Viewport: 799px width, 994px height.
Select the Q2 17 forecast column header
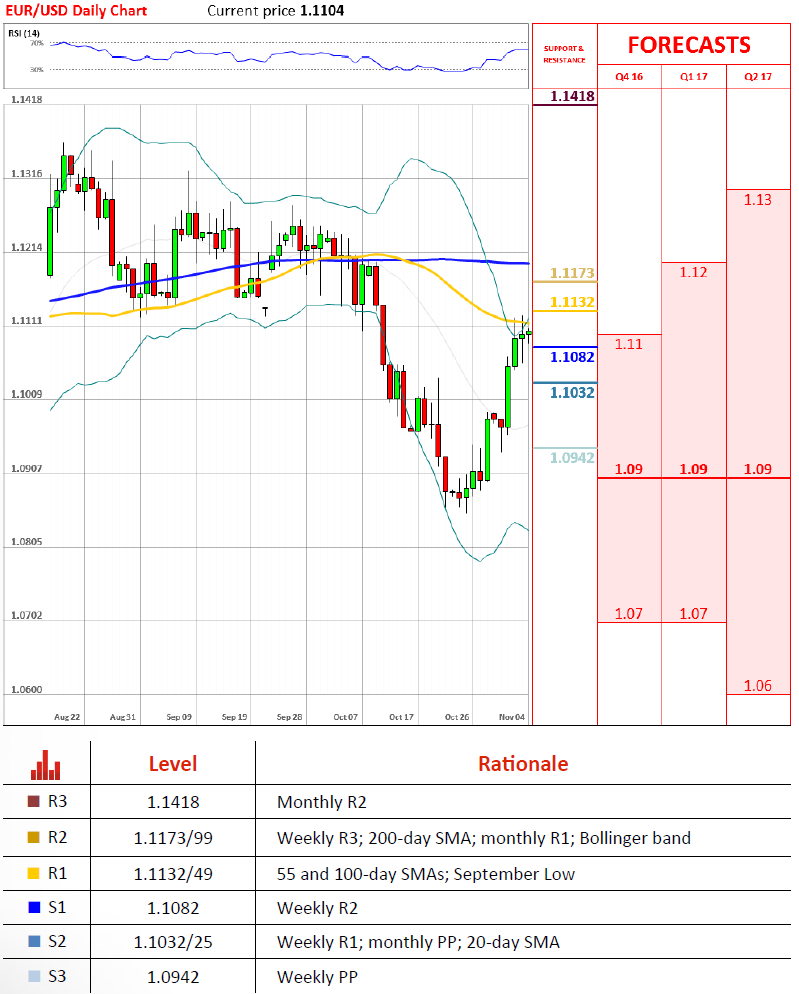[x=758, y=77]
